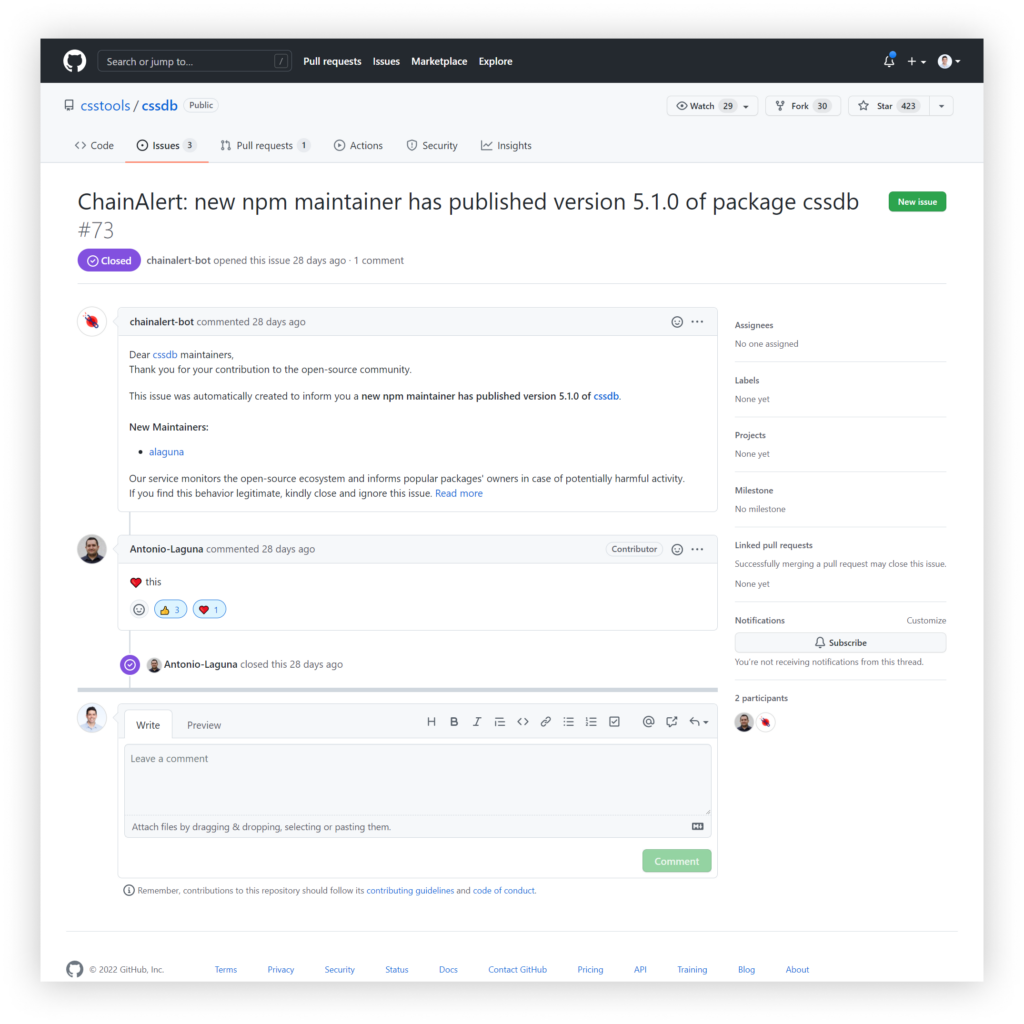The image size is (1024, 1024).
Task: Open the Contact GitHub footer link
Action: pyautogui.click(x=517, y=970)
